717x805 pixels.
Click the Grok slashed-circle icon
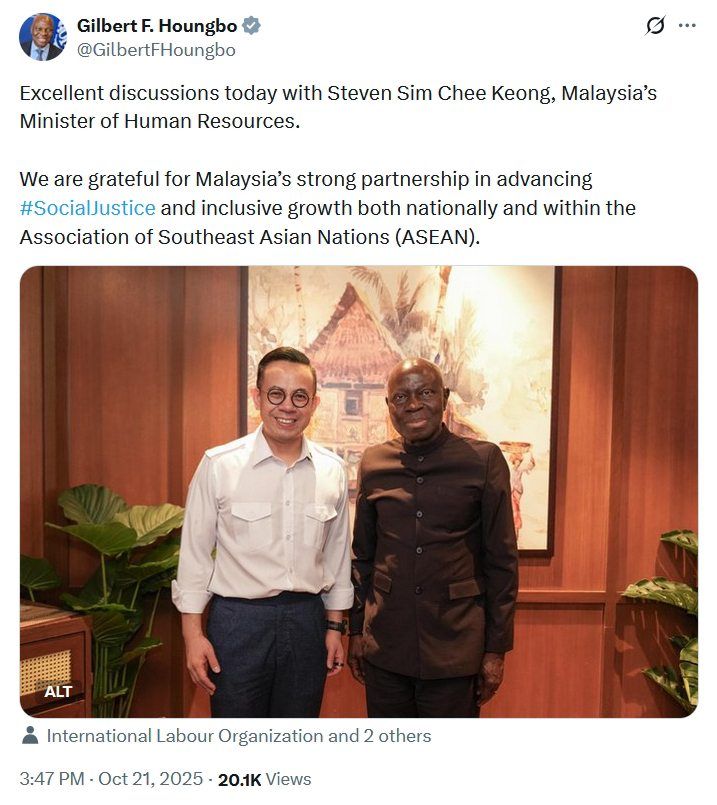click(655, 25)
